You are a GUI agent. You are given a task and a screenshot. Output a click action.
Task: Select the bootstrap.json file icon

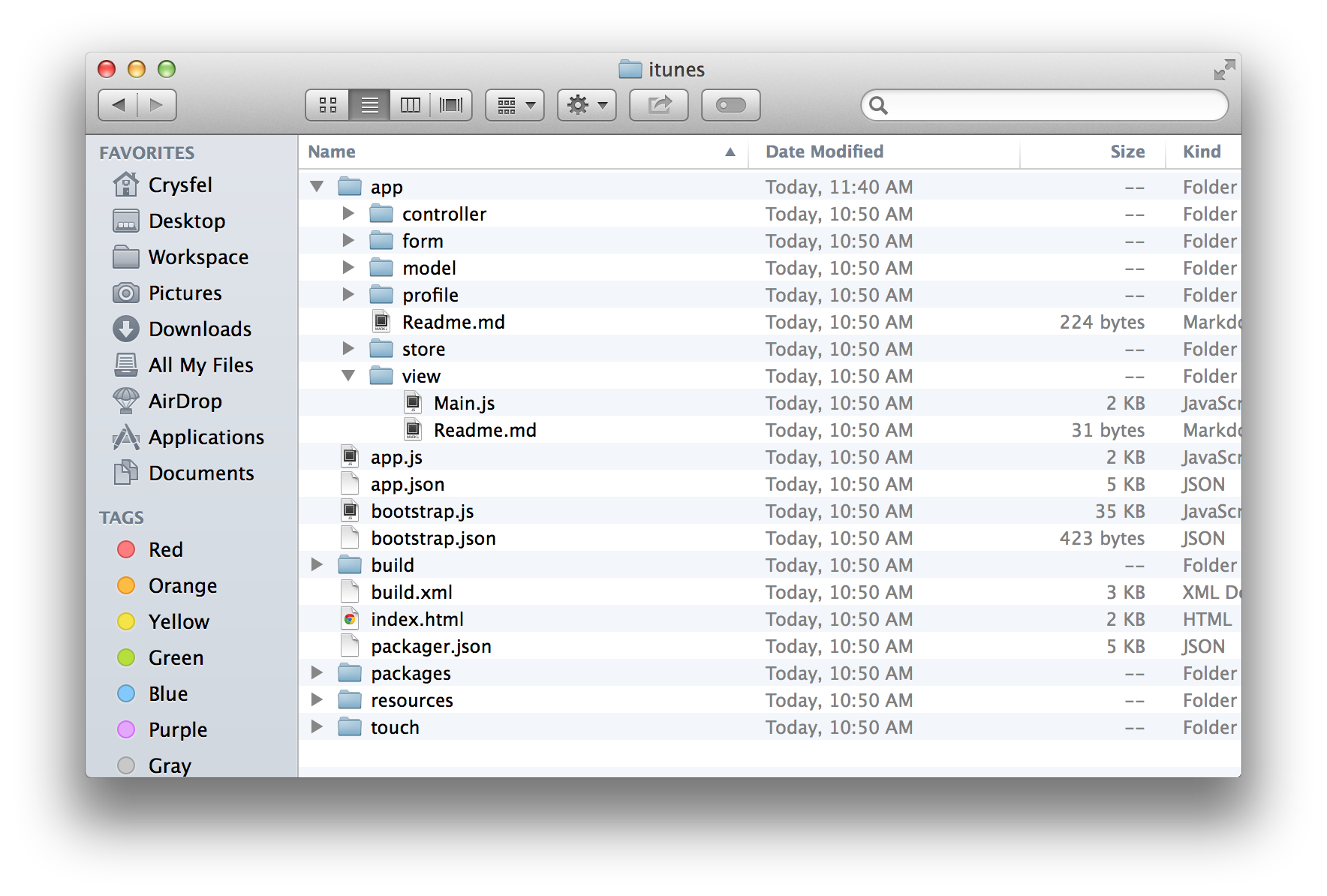pos(350,538)
